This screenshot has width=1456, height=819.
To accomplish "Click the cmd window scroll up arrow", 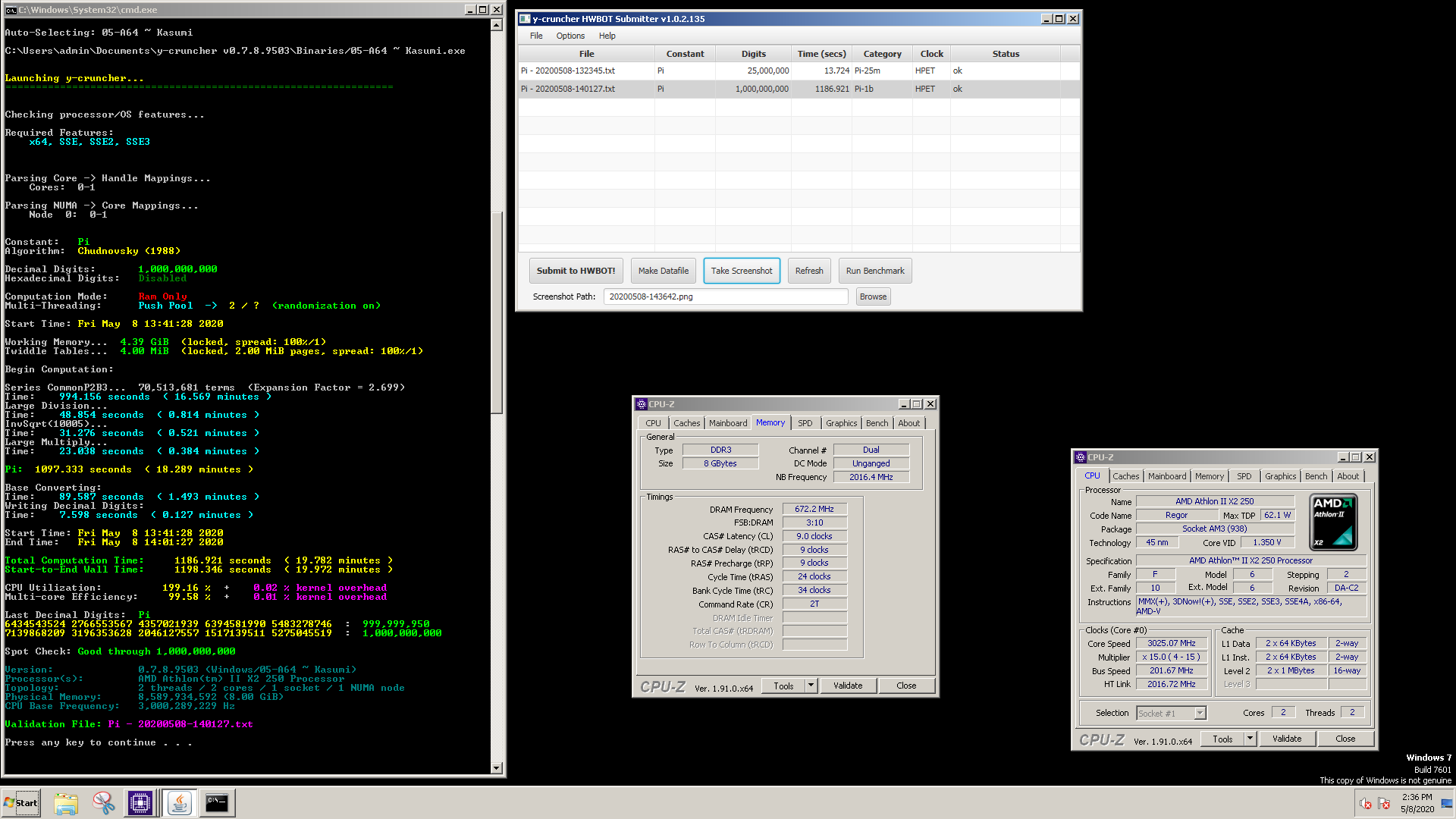I will point(497,24).
